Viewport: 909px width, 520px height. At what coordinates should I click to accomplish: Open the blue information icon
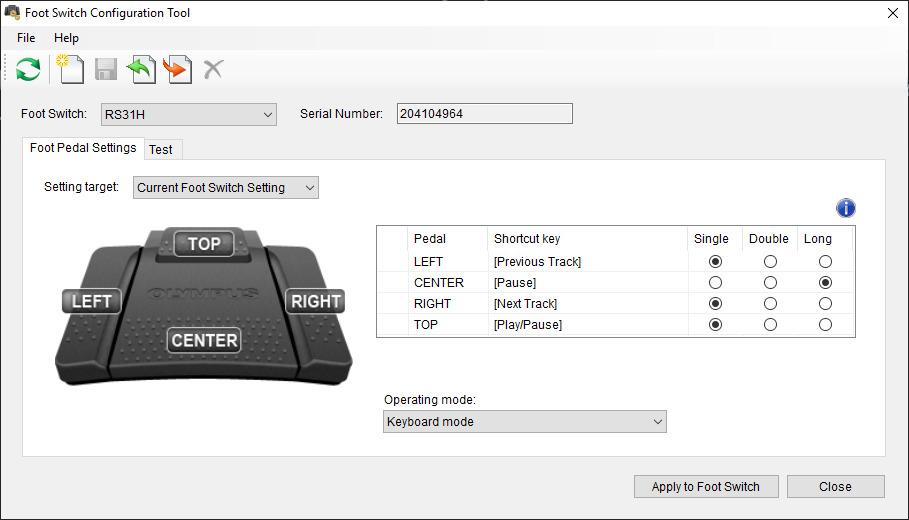coord(845,208)
